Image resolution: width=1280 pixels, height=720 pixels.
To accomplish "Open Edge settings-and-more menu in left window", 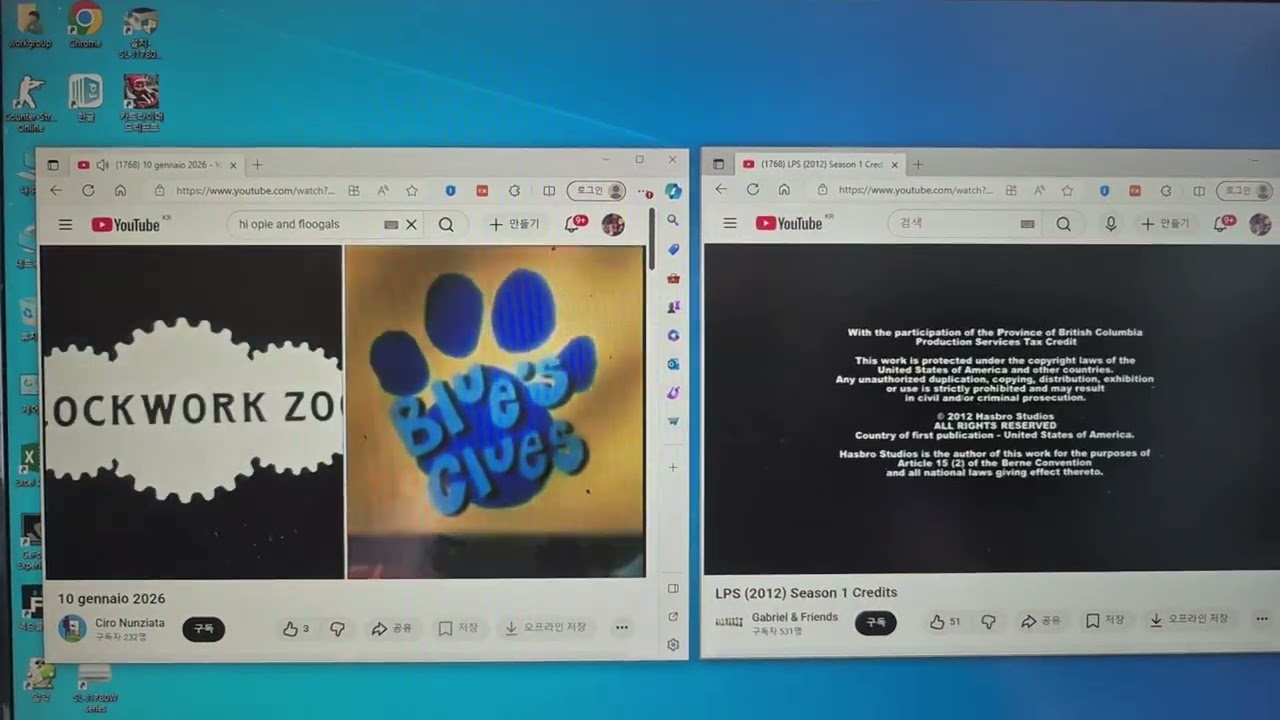I will click(644, 190).
